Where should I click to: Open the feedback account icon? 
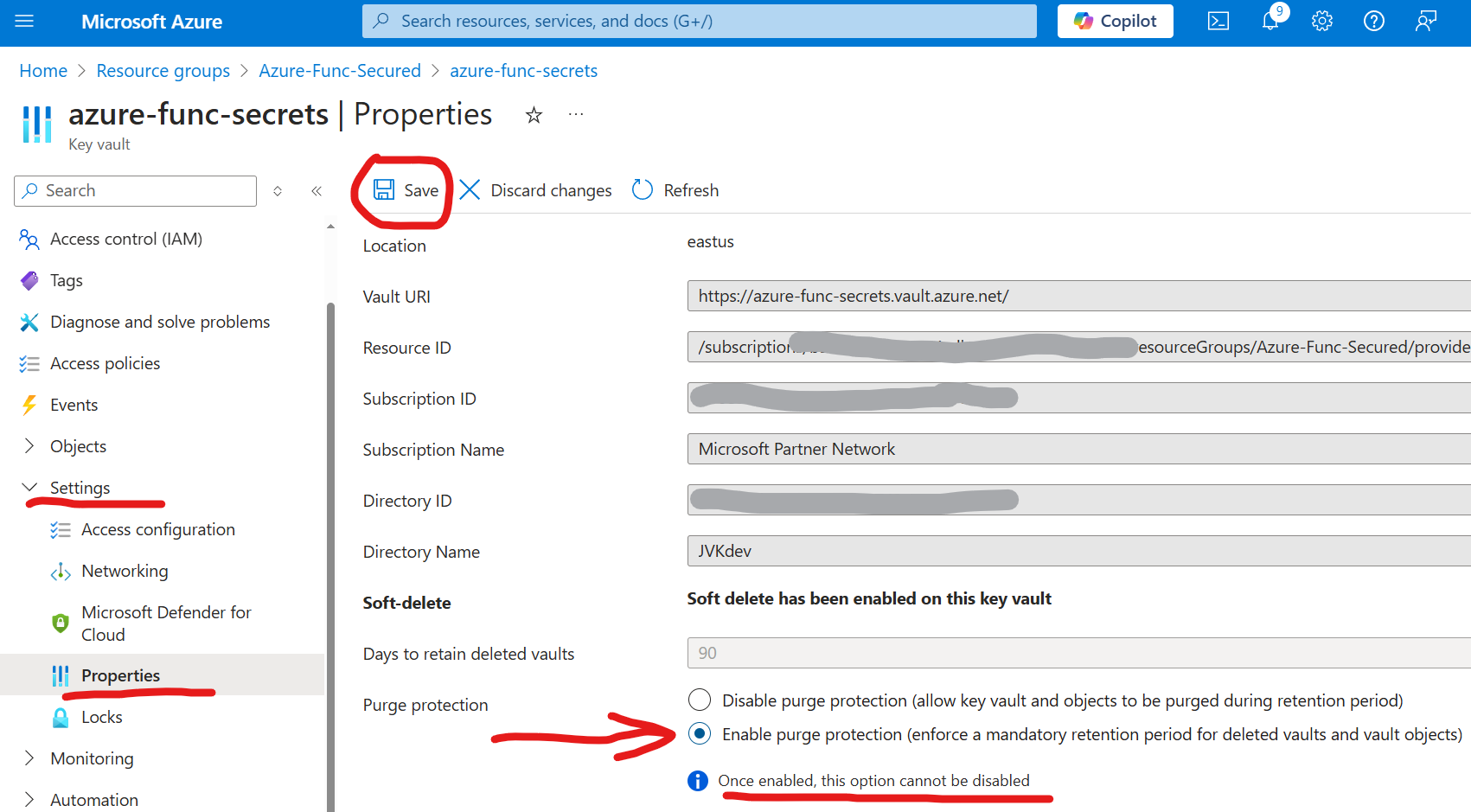pyautogui.click(x=1425, y=21)
